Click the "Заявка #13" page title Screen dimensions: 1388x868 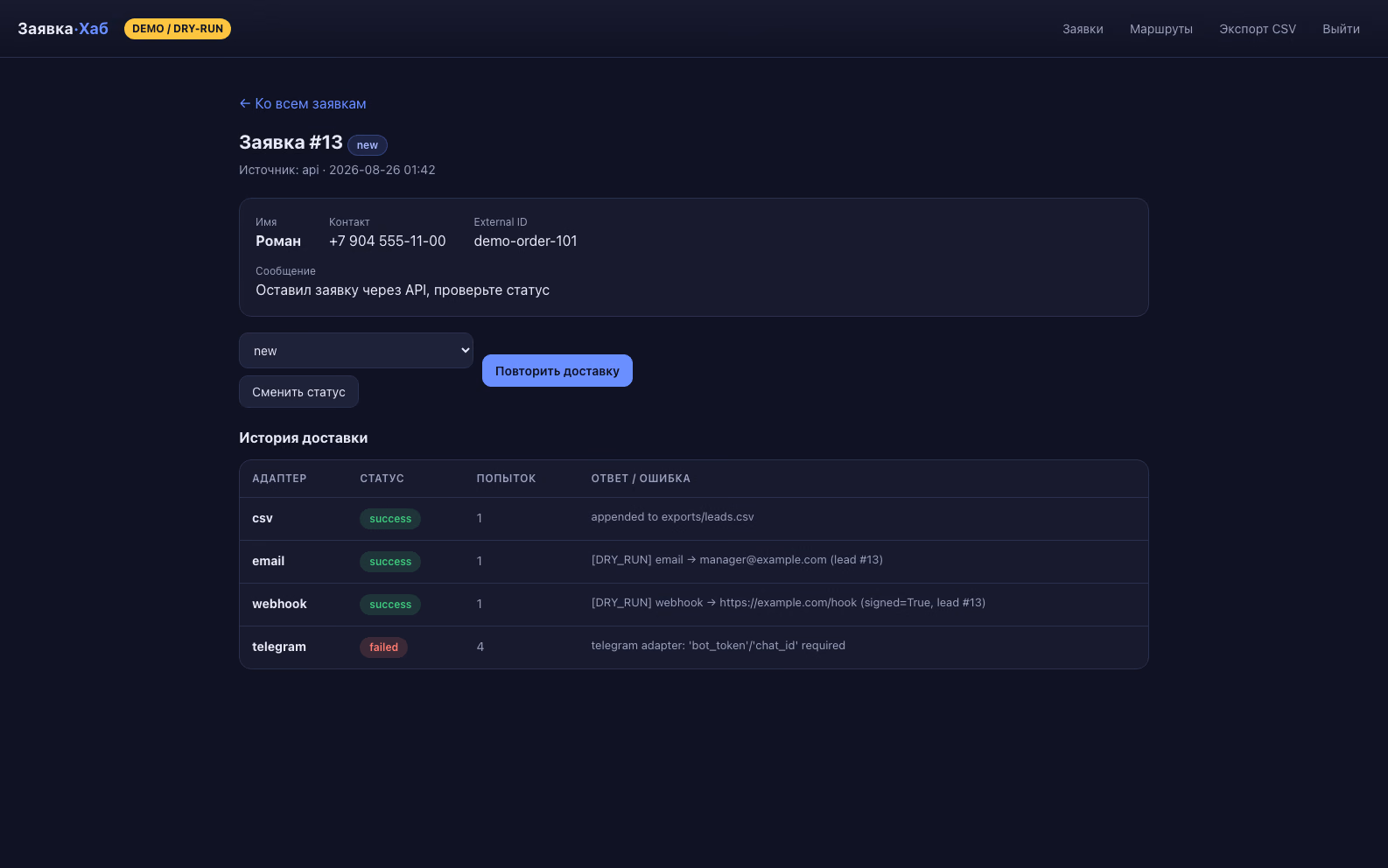point(291,143)
